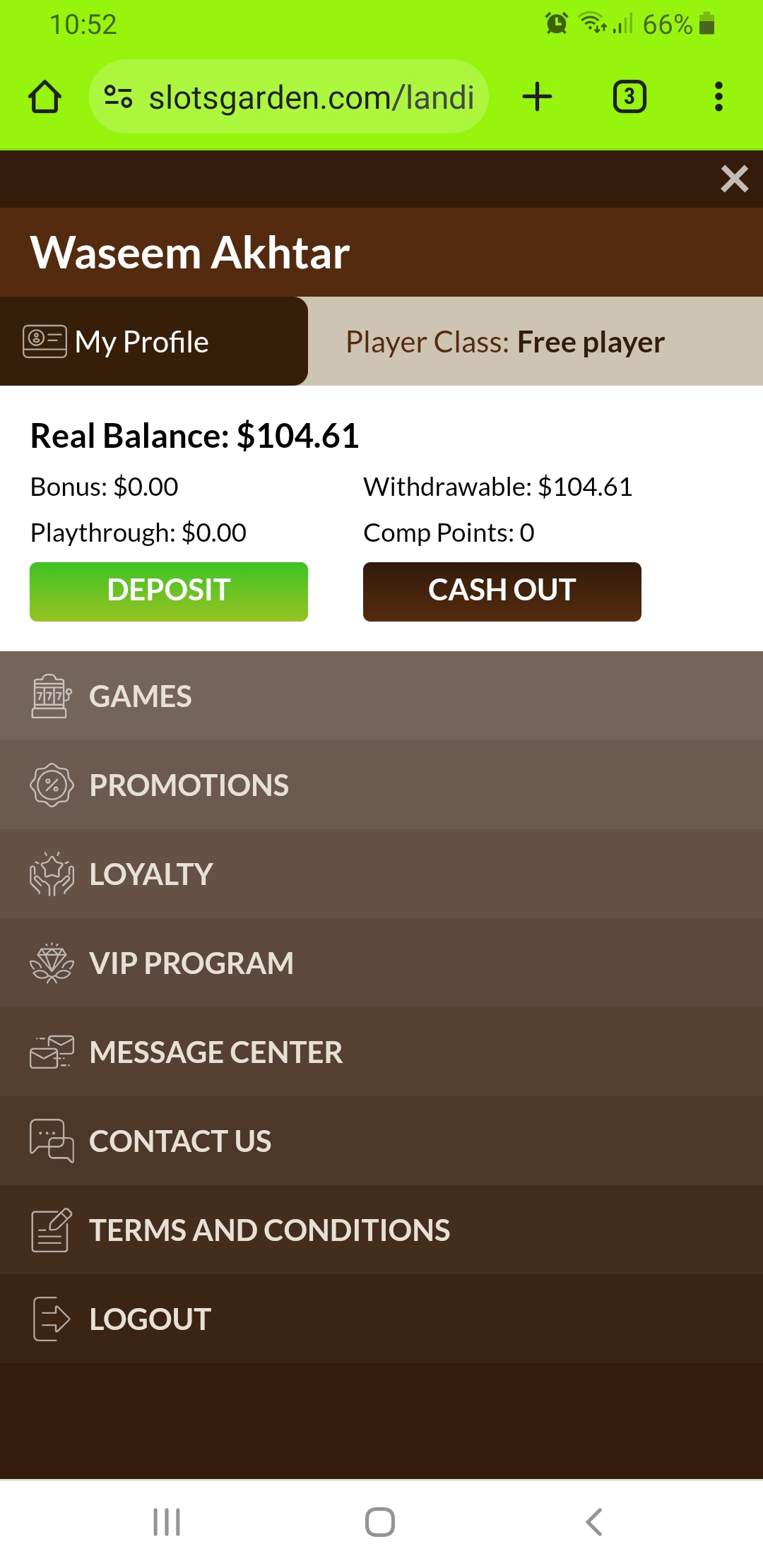Image resolution: width=763 pixels, height=1568 pixels.
Task: Add a new browser tab
Action: pos(537,97)
